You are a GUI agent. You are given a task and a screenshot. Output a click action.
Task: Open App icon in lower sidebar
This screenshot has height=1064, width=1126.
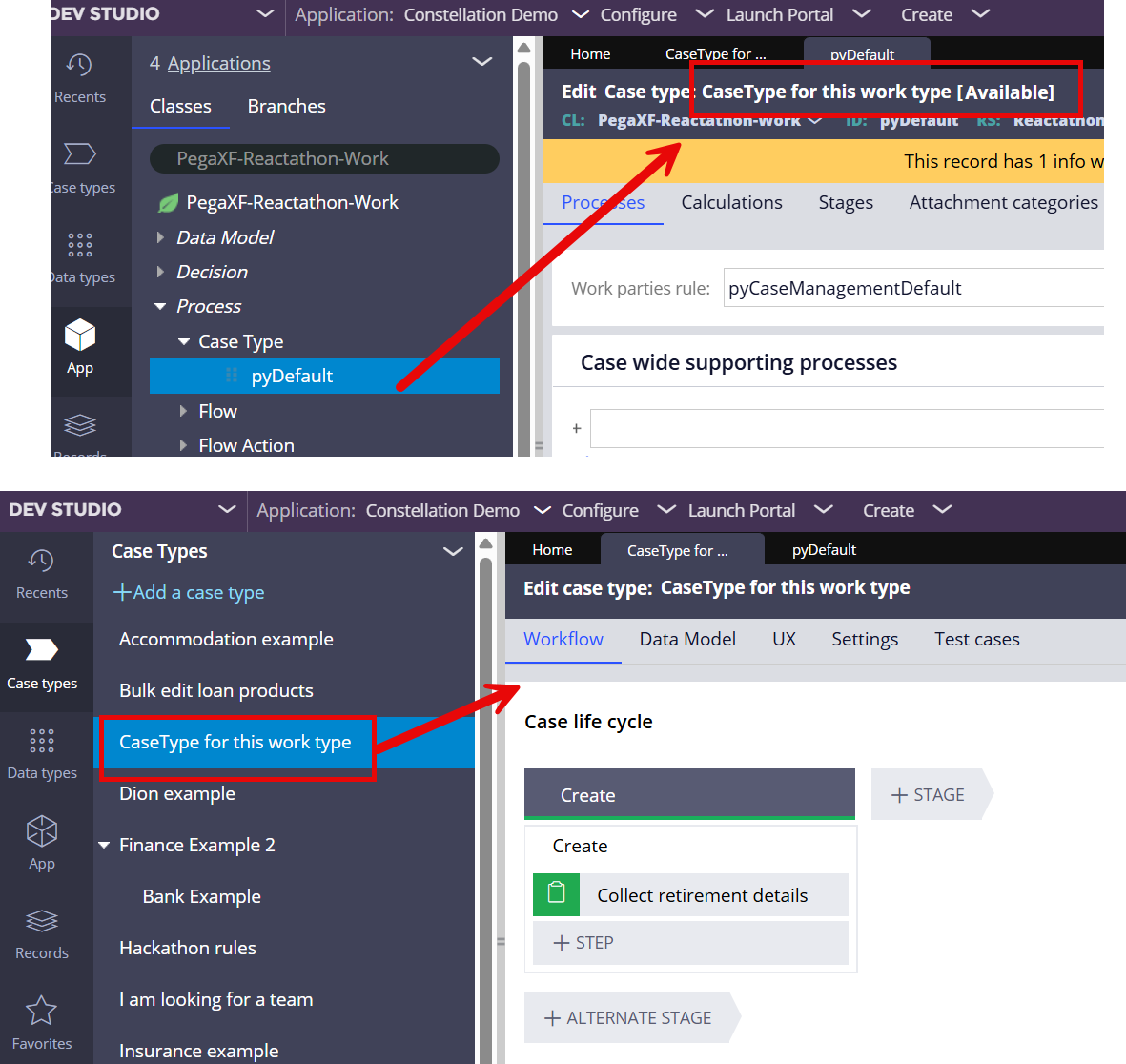click(x=41, y=832)
